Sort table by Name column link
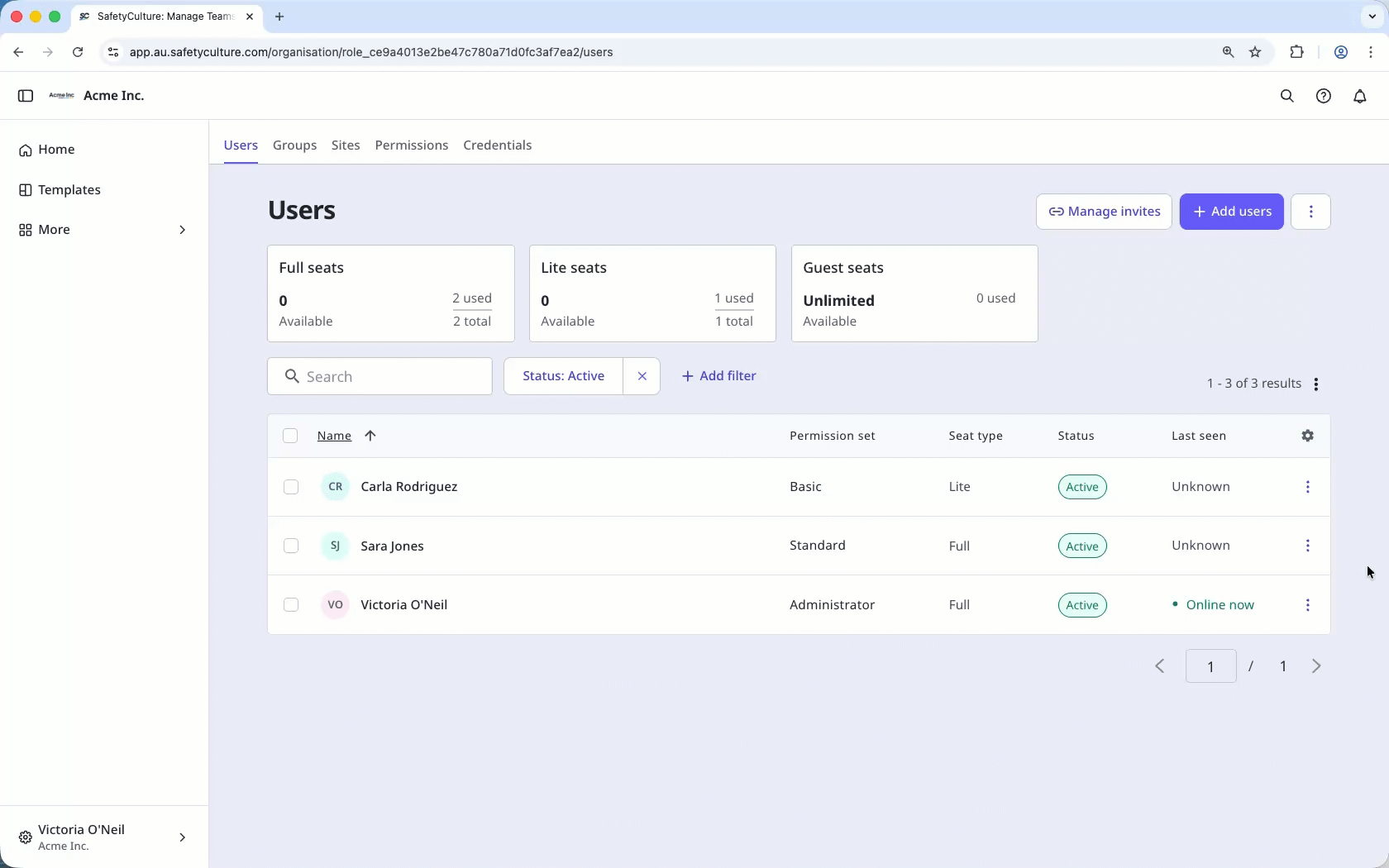The image size is (1389, 868). tap(334, 436)
